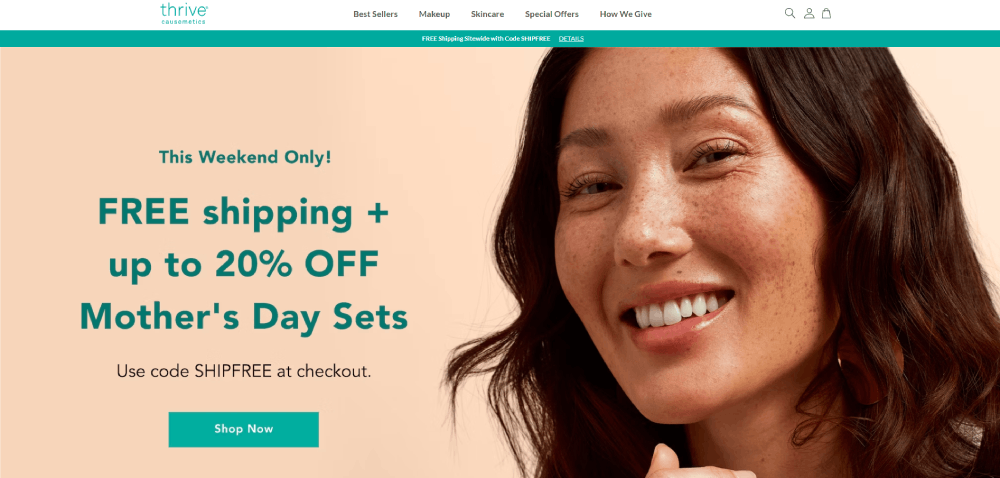Click the Mother's Day Sets headline line
Screen dimensions: 1000x478
click(244, 317)
